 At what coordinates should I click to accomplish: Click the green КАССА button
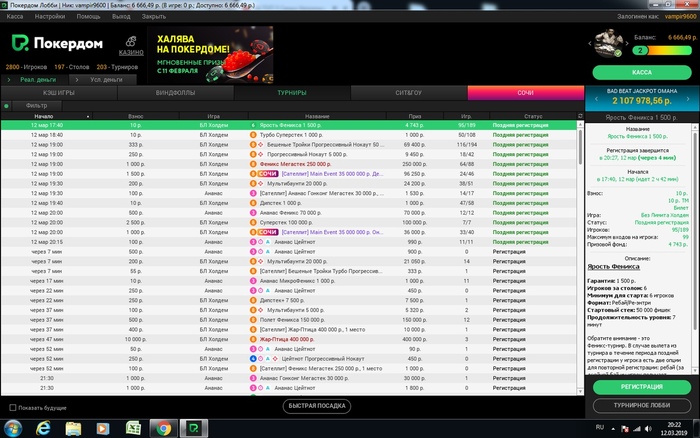[x=642, y=72]
